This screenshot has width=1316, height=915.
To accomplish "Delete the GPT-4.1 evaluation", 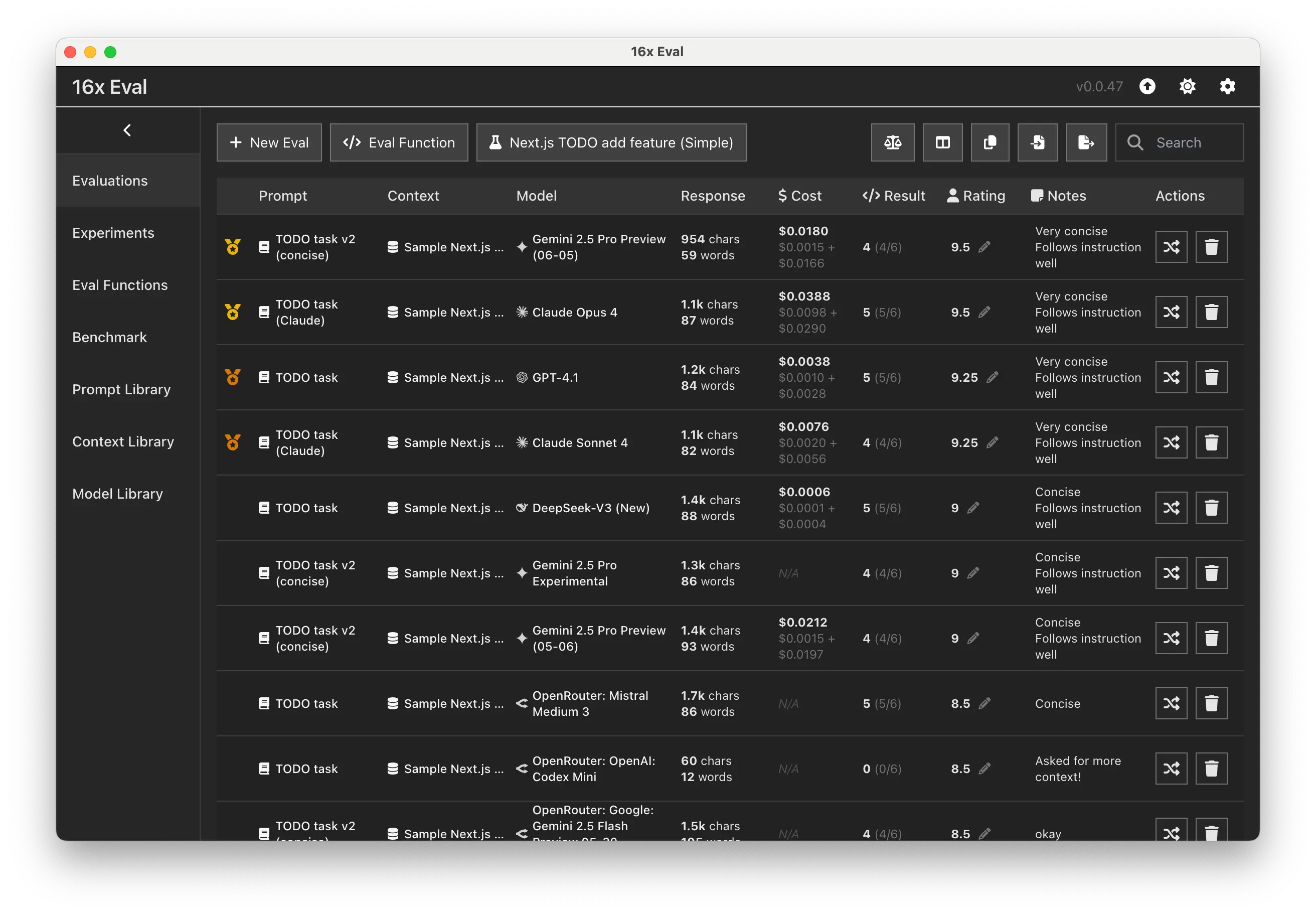I will [x=1211, y=377].
